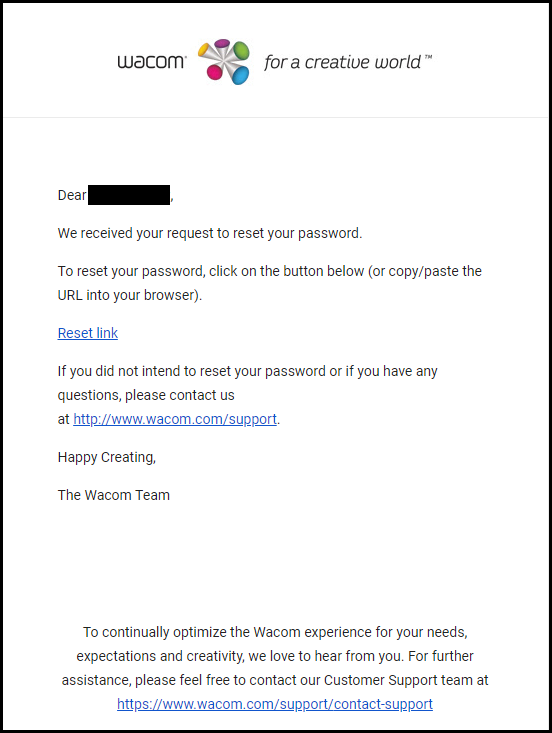Click the 'To continually optimize' footer paragraph
Viewport: 552px width, 733px height.
pyautogui.click(x=275, y=668)
